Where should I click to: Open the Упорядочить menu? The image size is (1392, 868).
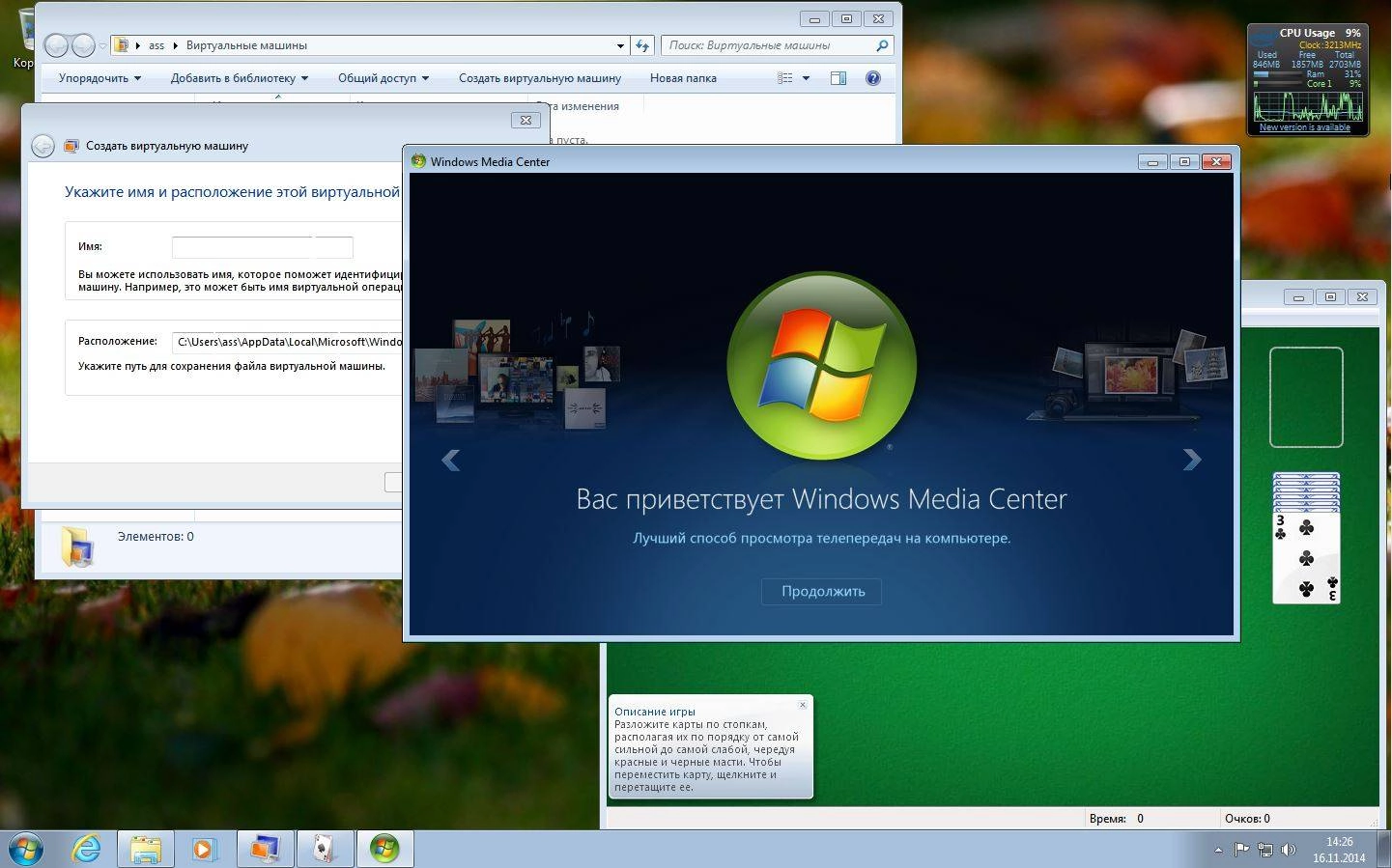[x=99, y=78]
